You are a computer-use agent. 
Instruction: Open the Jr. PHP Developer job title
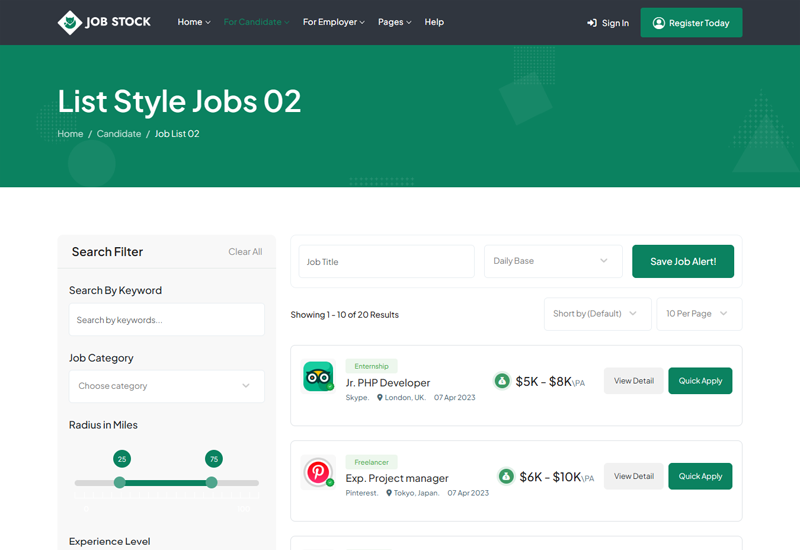point(388,383)
